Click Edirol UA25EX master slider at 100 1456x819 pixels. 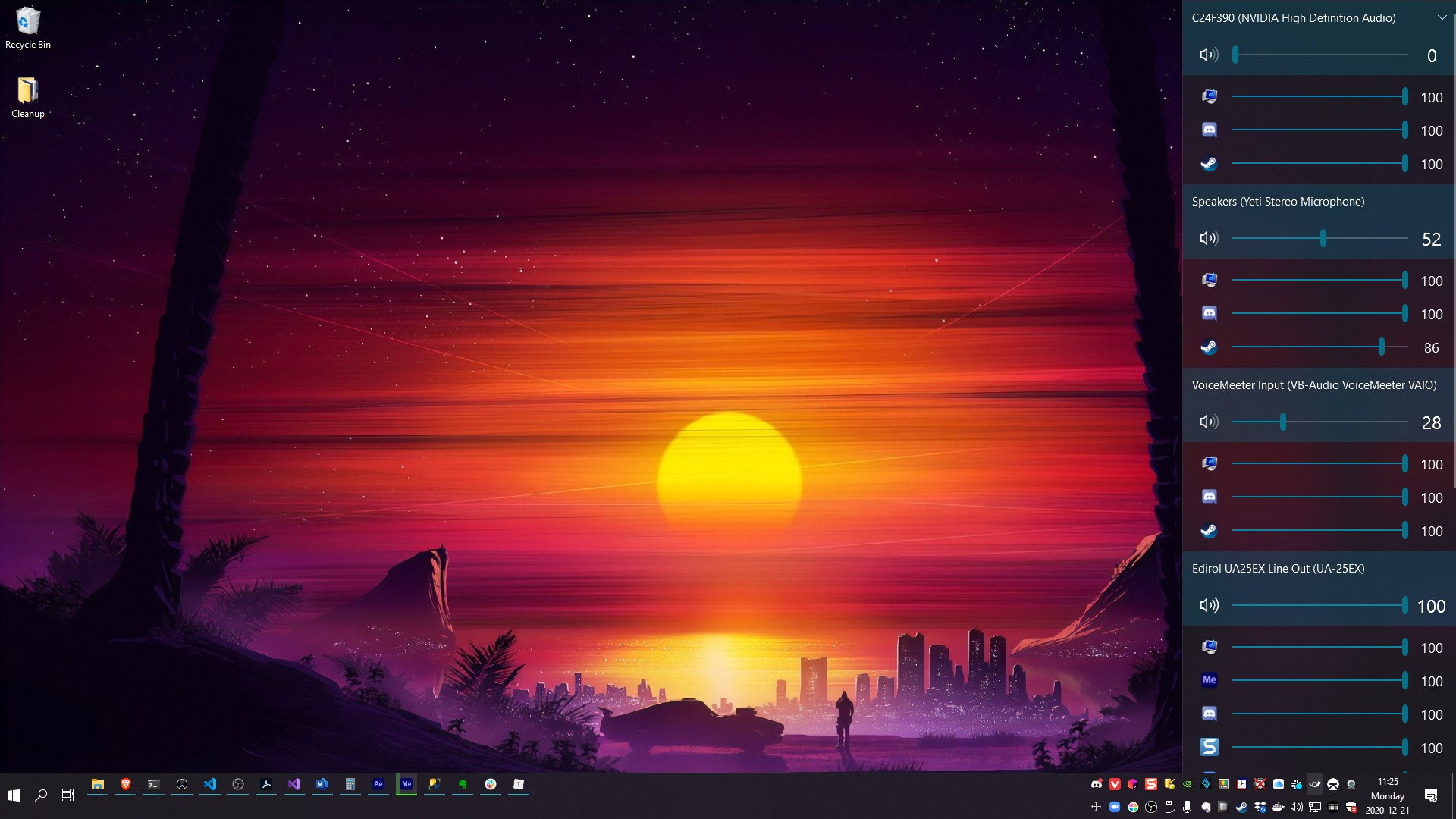click(x=1320, y=605)
